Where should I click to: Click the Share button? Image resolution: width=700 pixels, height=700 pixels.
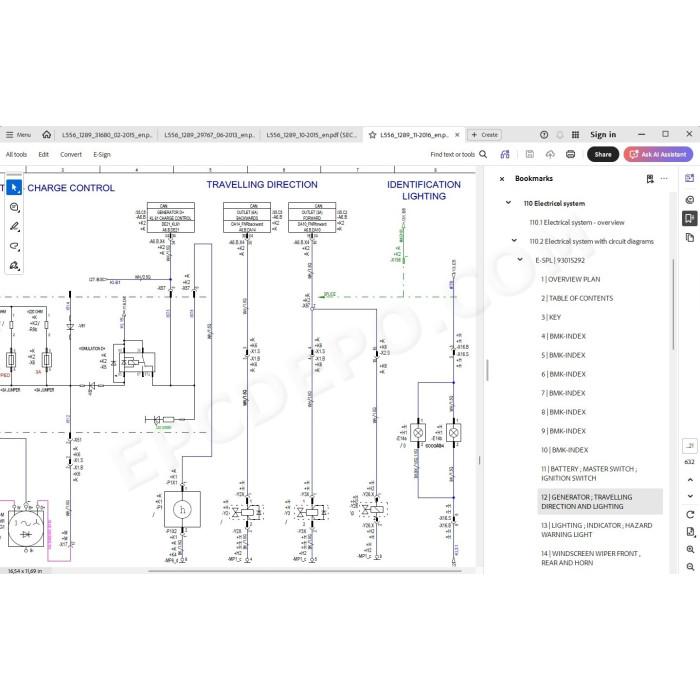tap(603, 154)
